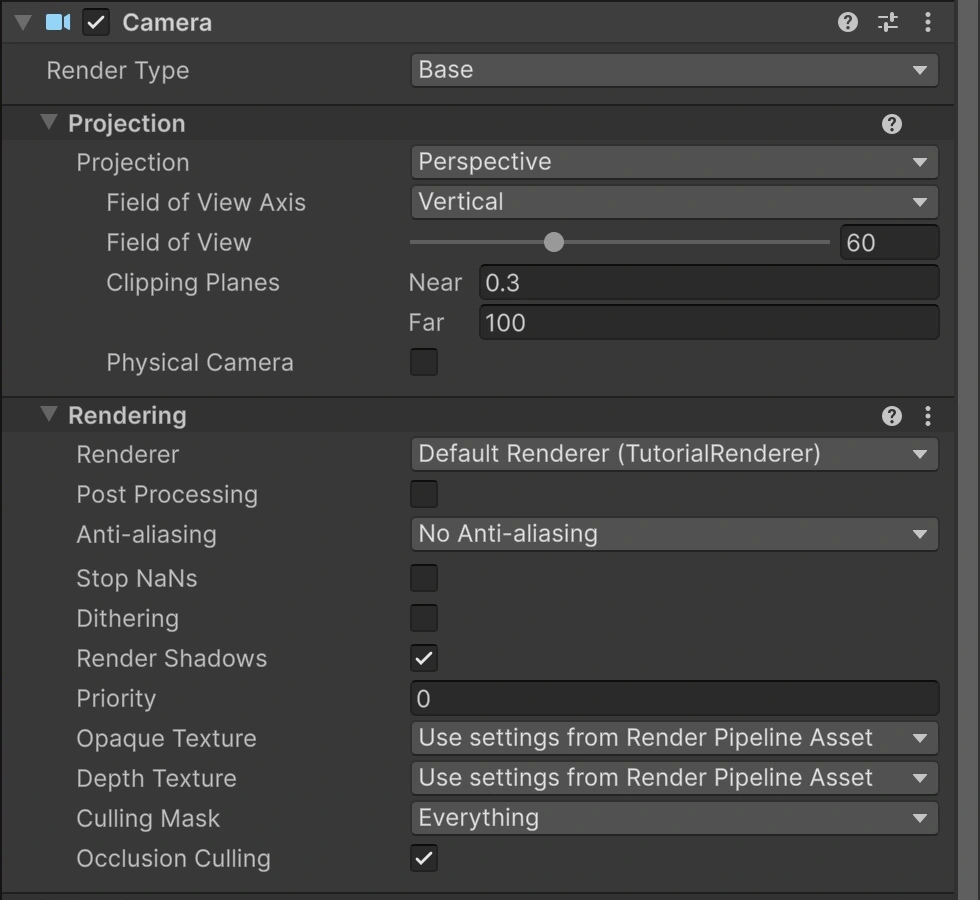Open the Renderer dropdown
The image size is (980, 900).
[674, 454]
